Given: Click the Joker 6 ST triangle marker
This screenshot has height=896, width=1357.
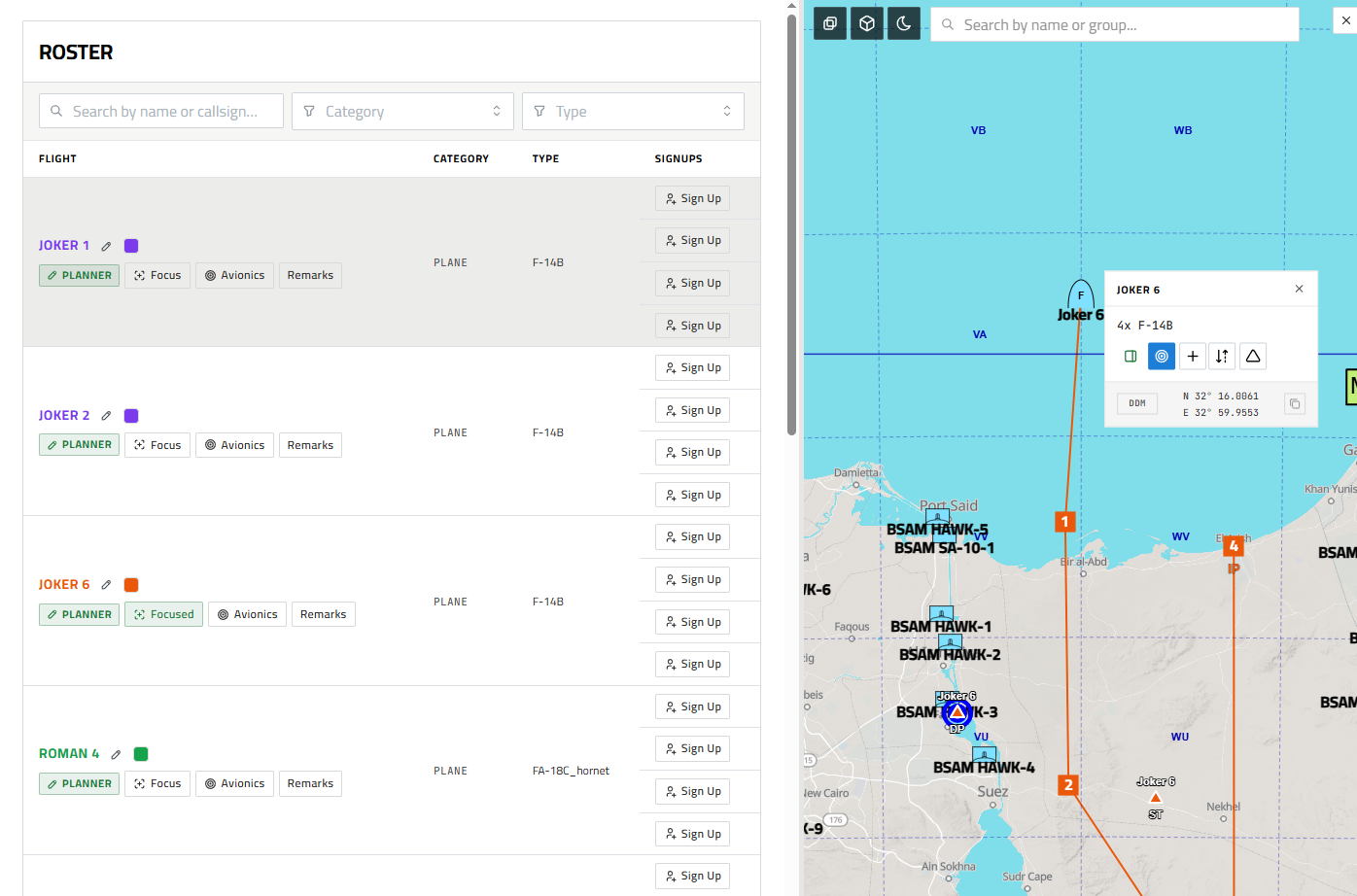Looking at the screenshot, I should click(x=1156, y=798).
